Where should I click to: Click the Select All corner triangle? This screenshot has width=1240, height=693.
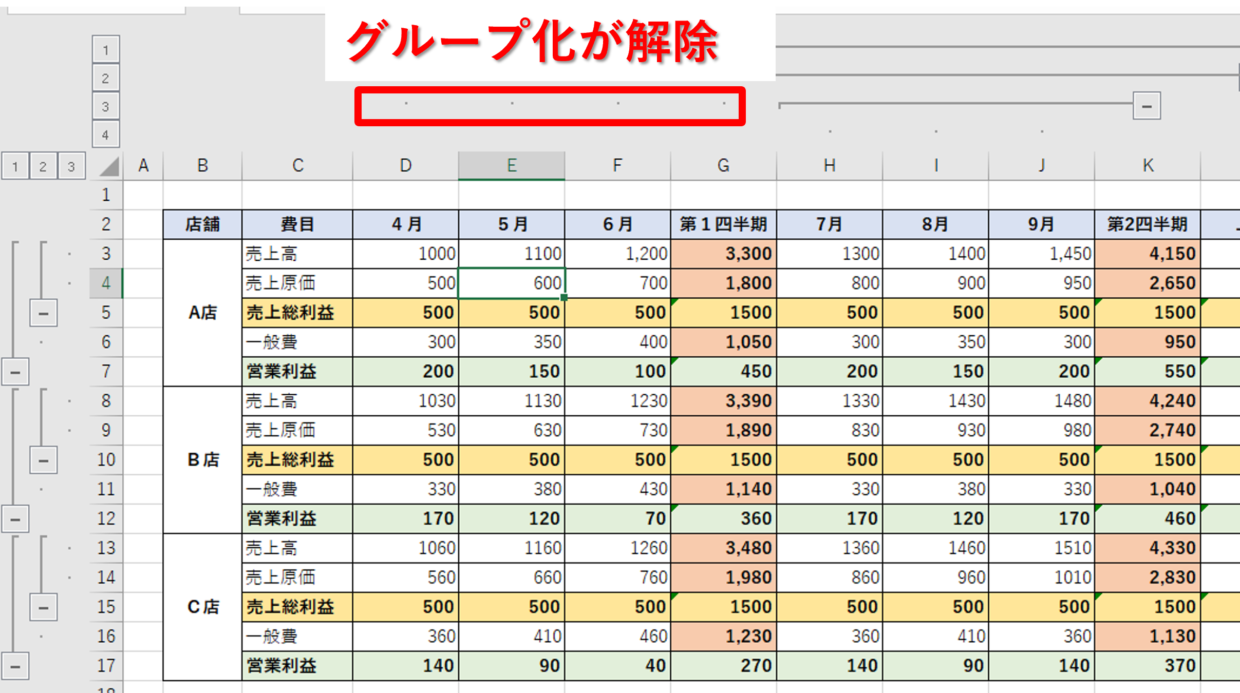[107, 166]
